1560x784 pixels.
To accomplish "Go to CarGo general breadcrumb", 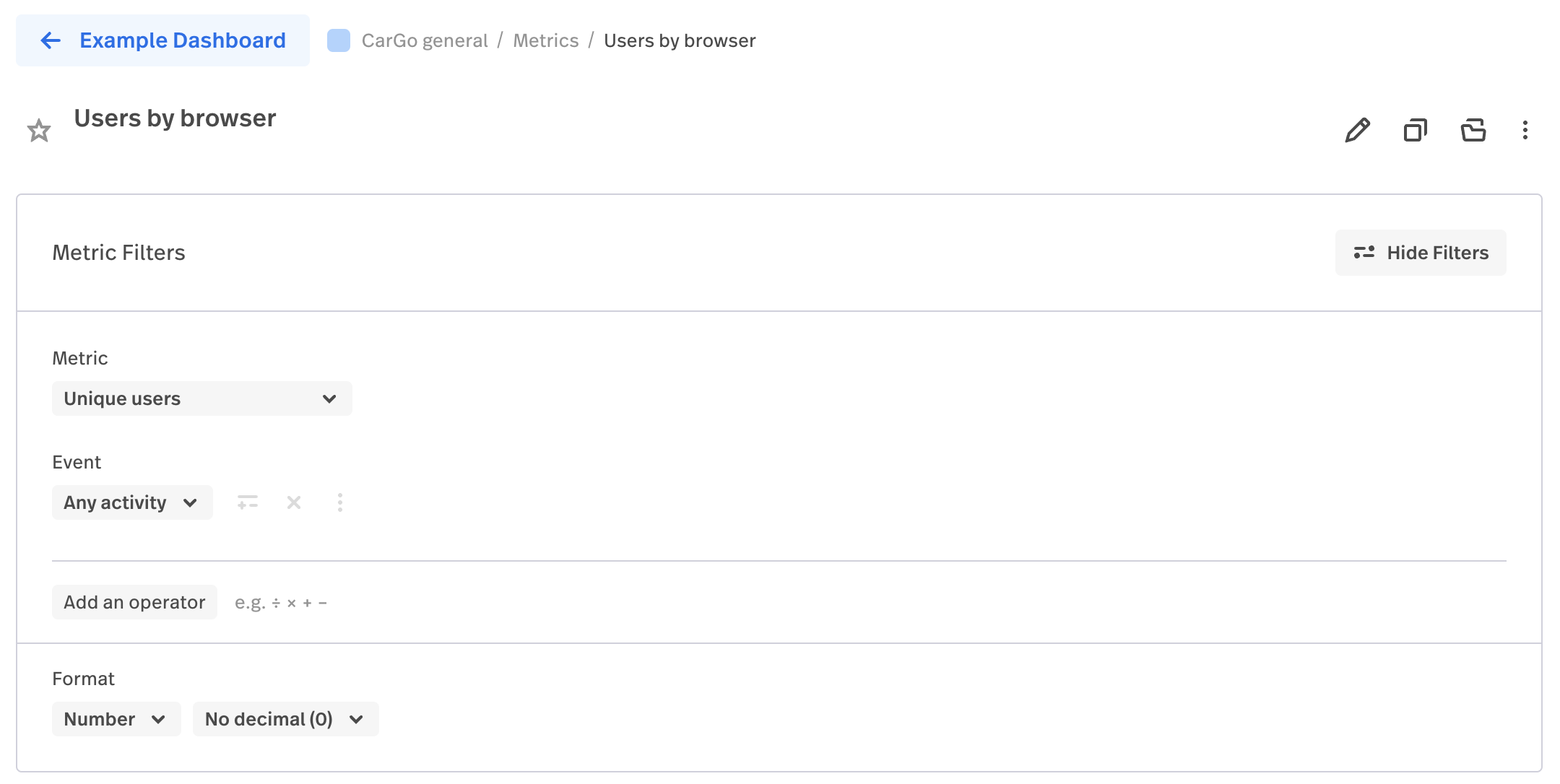I will tap(425, 40).
